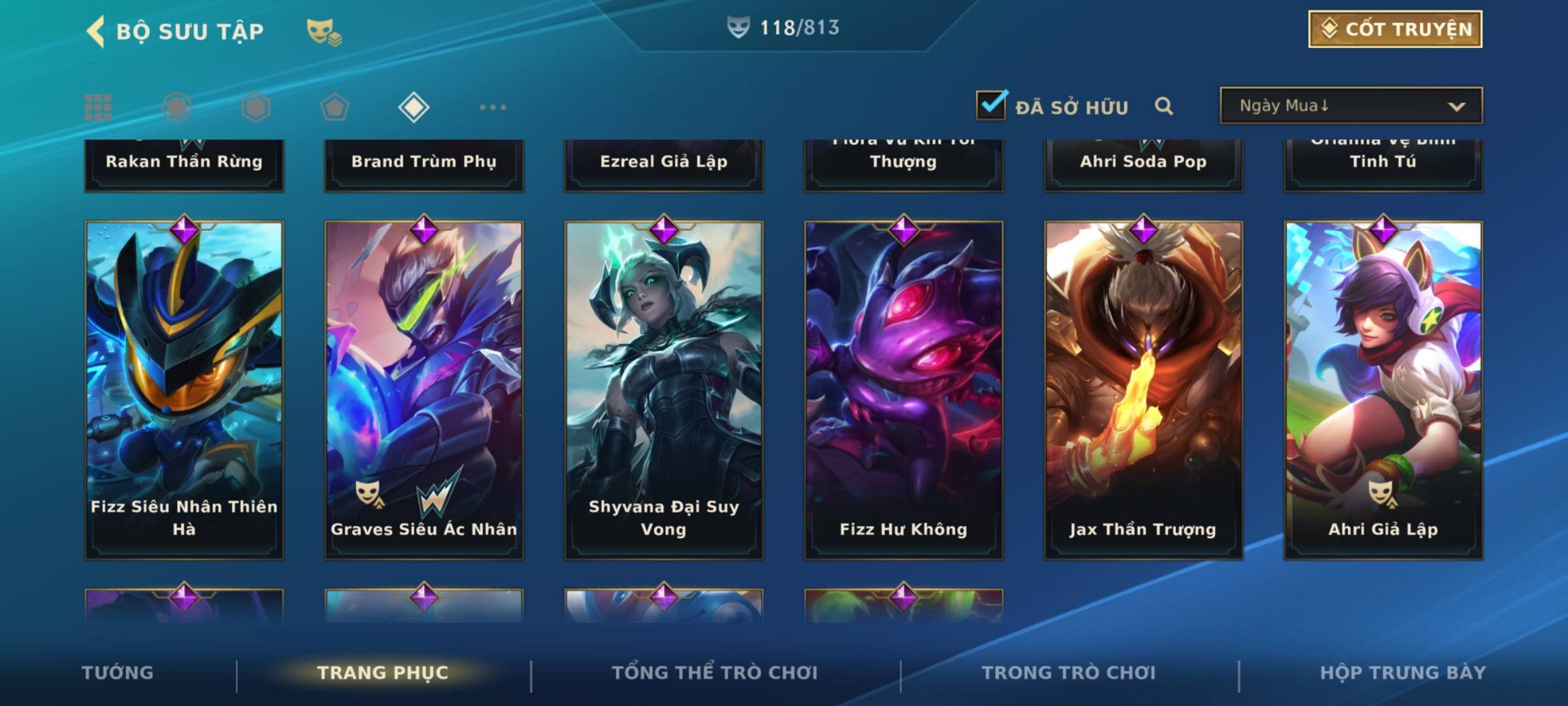Click the Ngày Mua dropdown chevron arrow
Viewport: 1568px width, 706px height.
1456,107
